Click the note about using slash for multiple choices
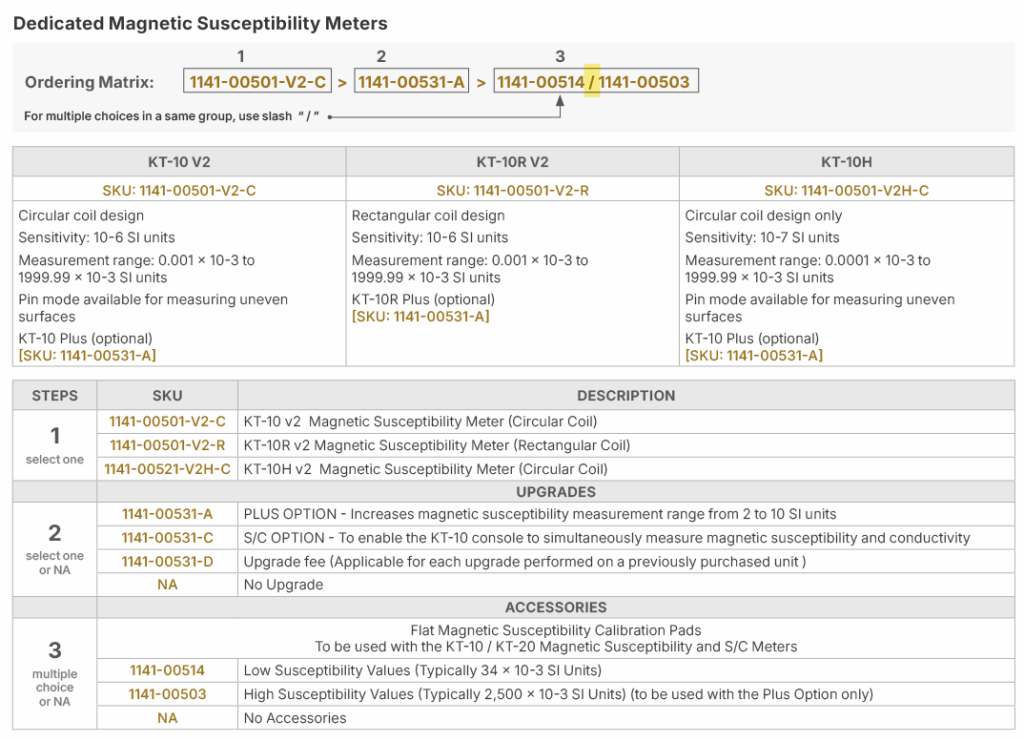 (x=171, y=116)
